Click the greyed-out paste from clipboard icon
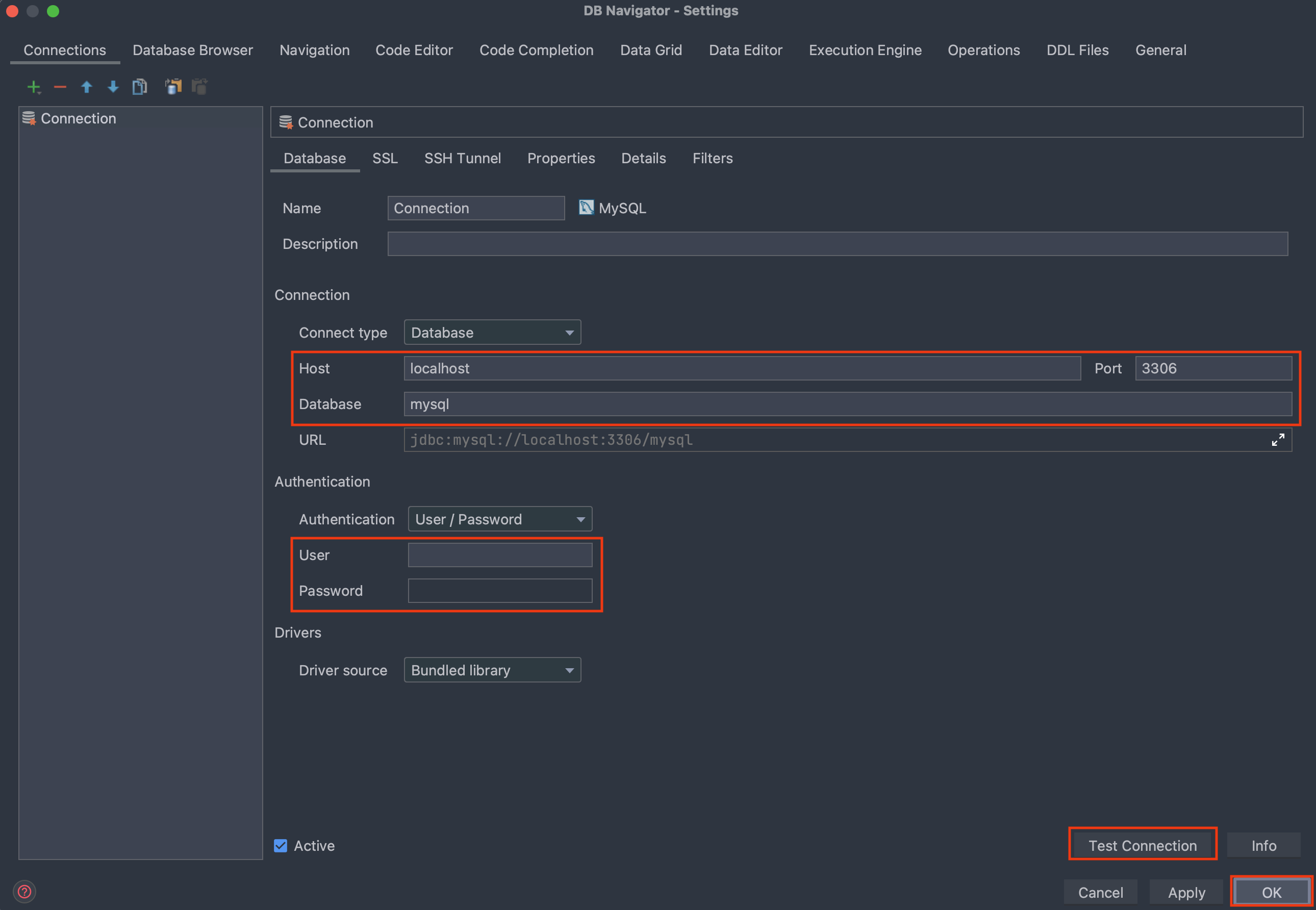This screenshot has height=910, width=1316. [199, 87]
